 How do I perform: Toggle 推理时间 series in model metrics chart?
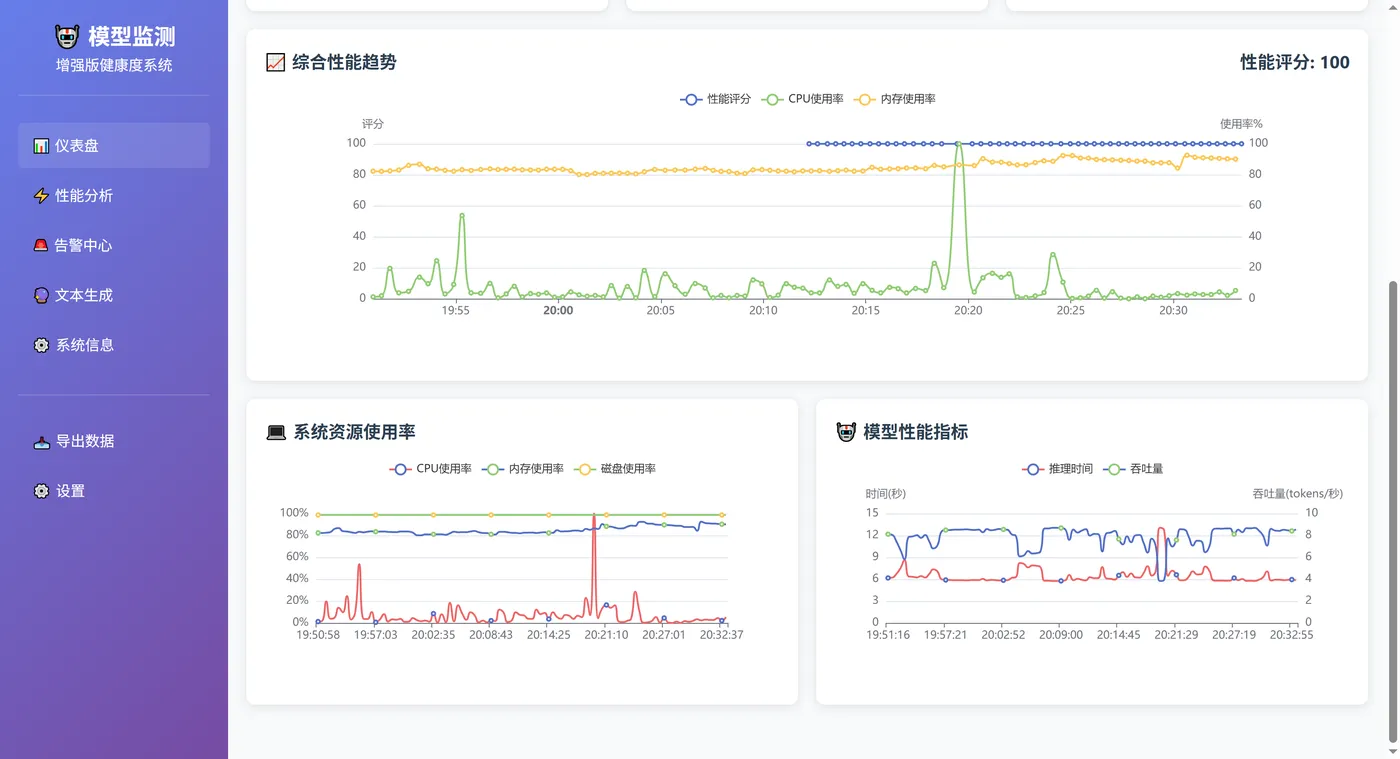click(1056, 469)
